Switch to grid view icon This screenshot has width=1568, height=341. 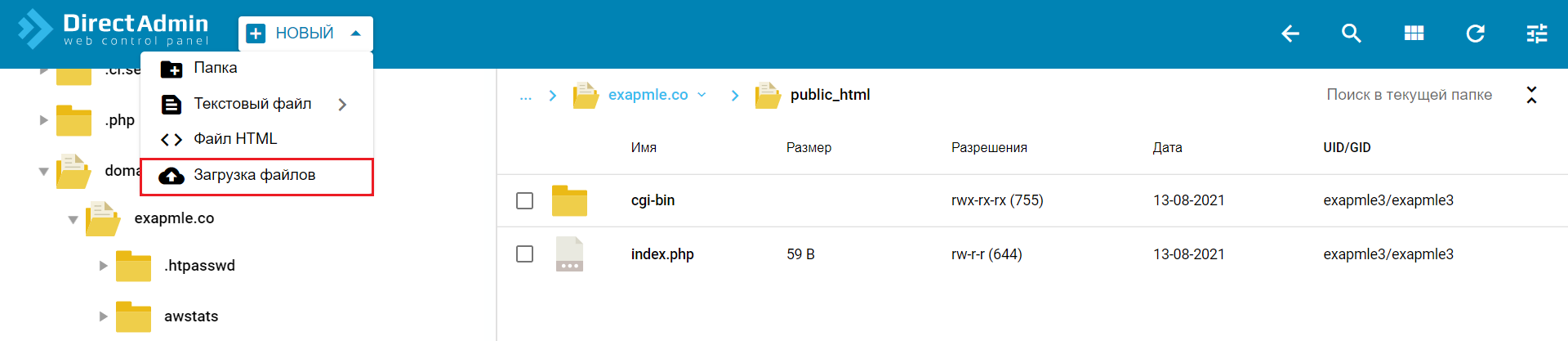tap(1414, 34)
